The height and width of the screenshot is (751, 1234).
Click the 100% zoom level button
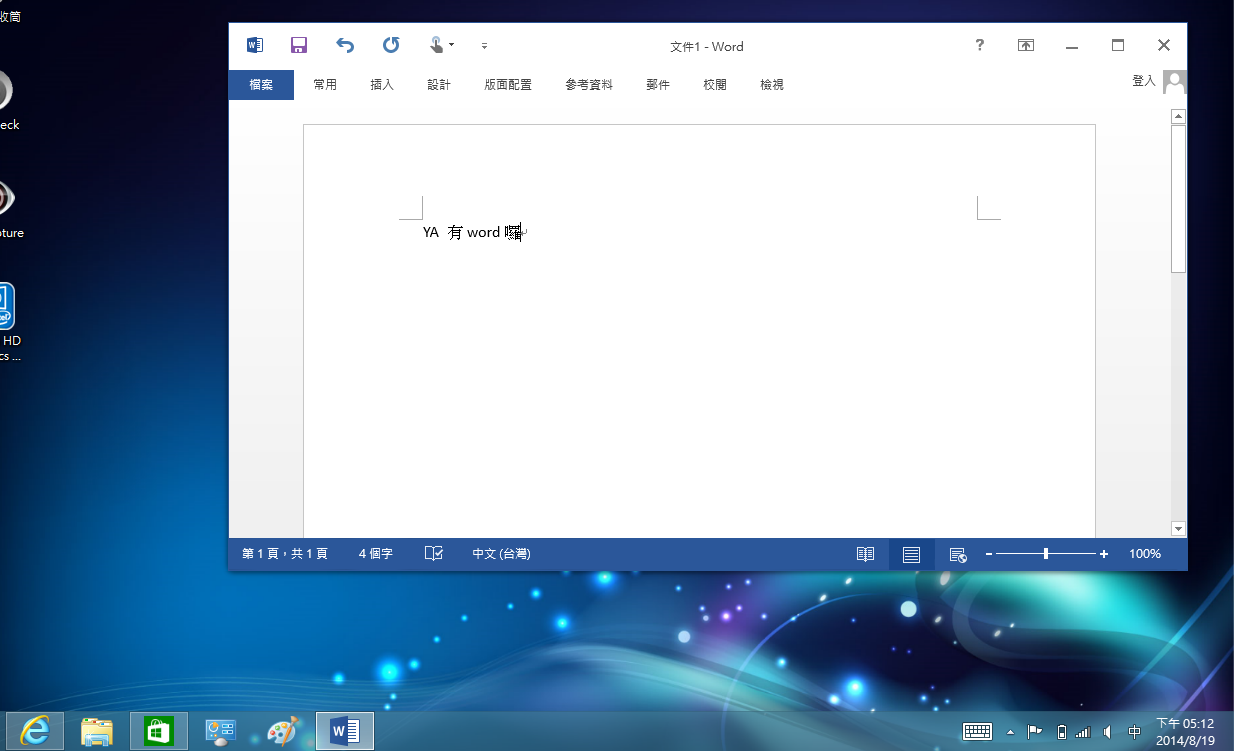pos(1145,554)
